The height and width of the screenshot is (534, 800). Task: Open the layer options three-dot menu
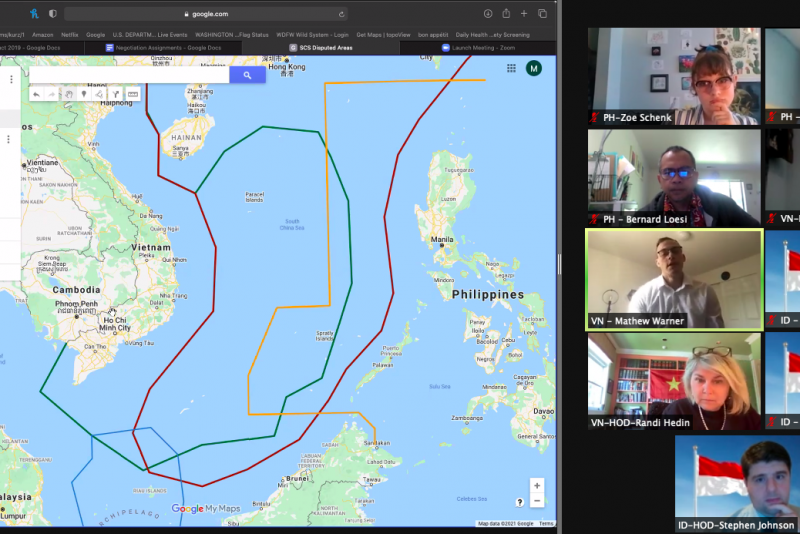pyautogui.click(x=8, y=139)
